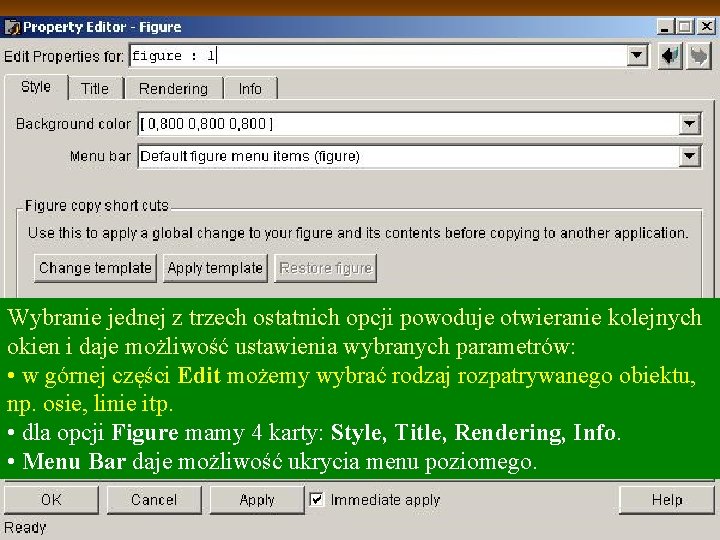The width and height of the screenshot is (720, 540).
Task: Open Help for the Property Editor
Action: tap(667, 500)
